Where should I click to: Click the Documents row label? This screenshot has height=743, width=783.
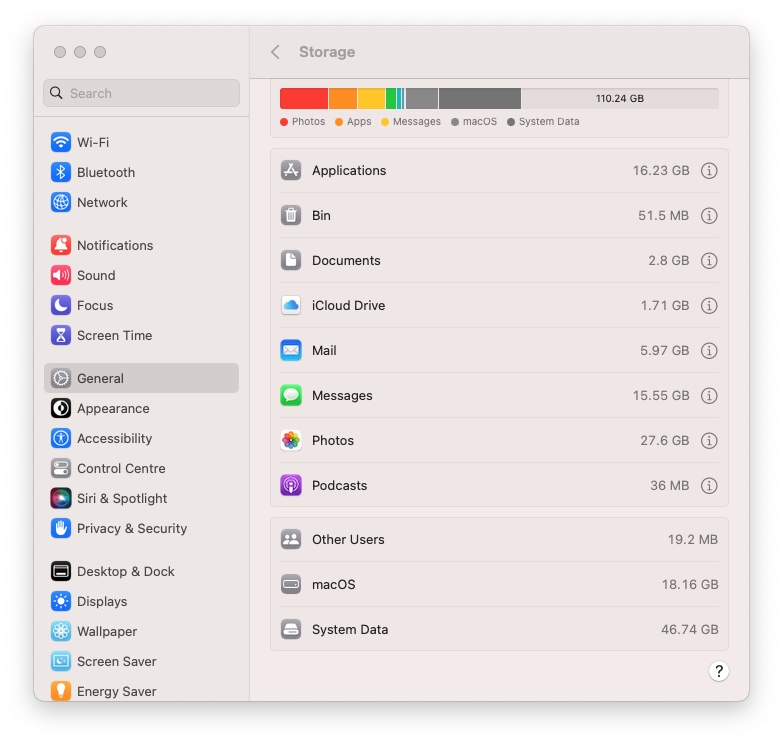[x=346, y=261]
